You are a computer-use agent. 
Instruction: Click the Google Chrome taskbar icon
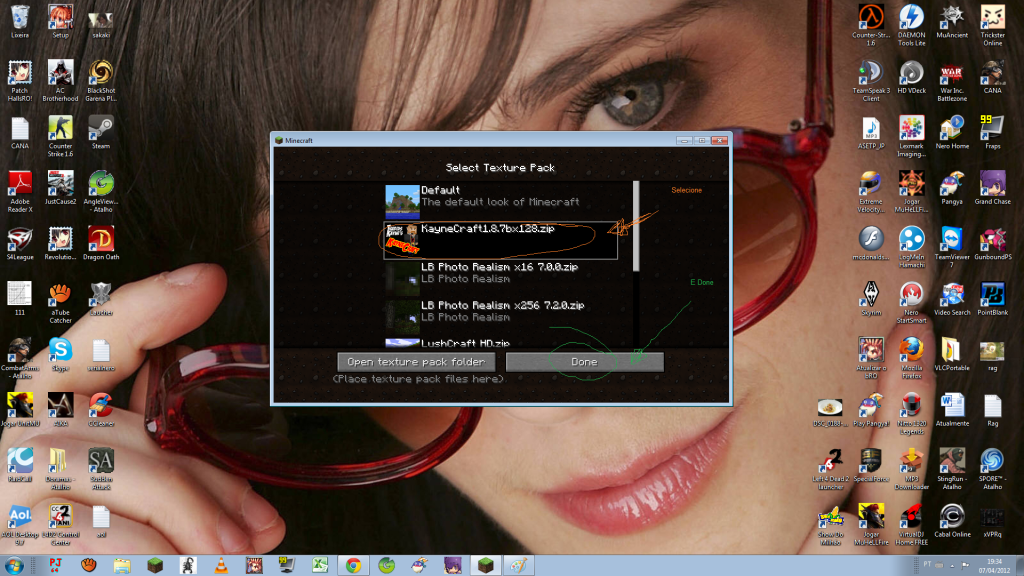pos(352,565)
